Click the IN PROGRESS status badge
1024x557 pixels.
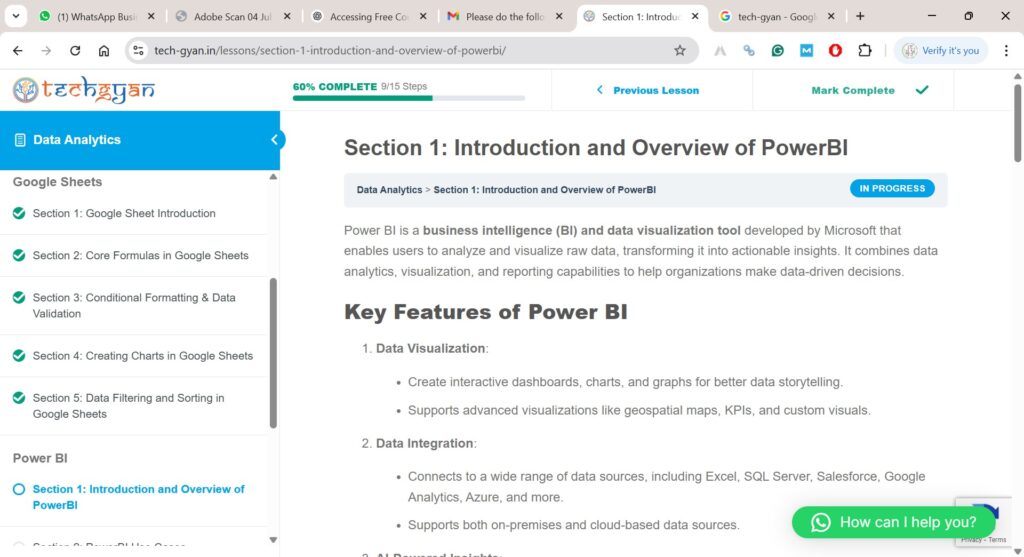tap(892, 188)
